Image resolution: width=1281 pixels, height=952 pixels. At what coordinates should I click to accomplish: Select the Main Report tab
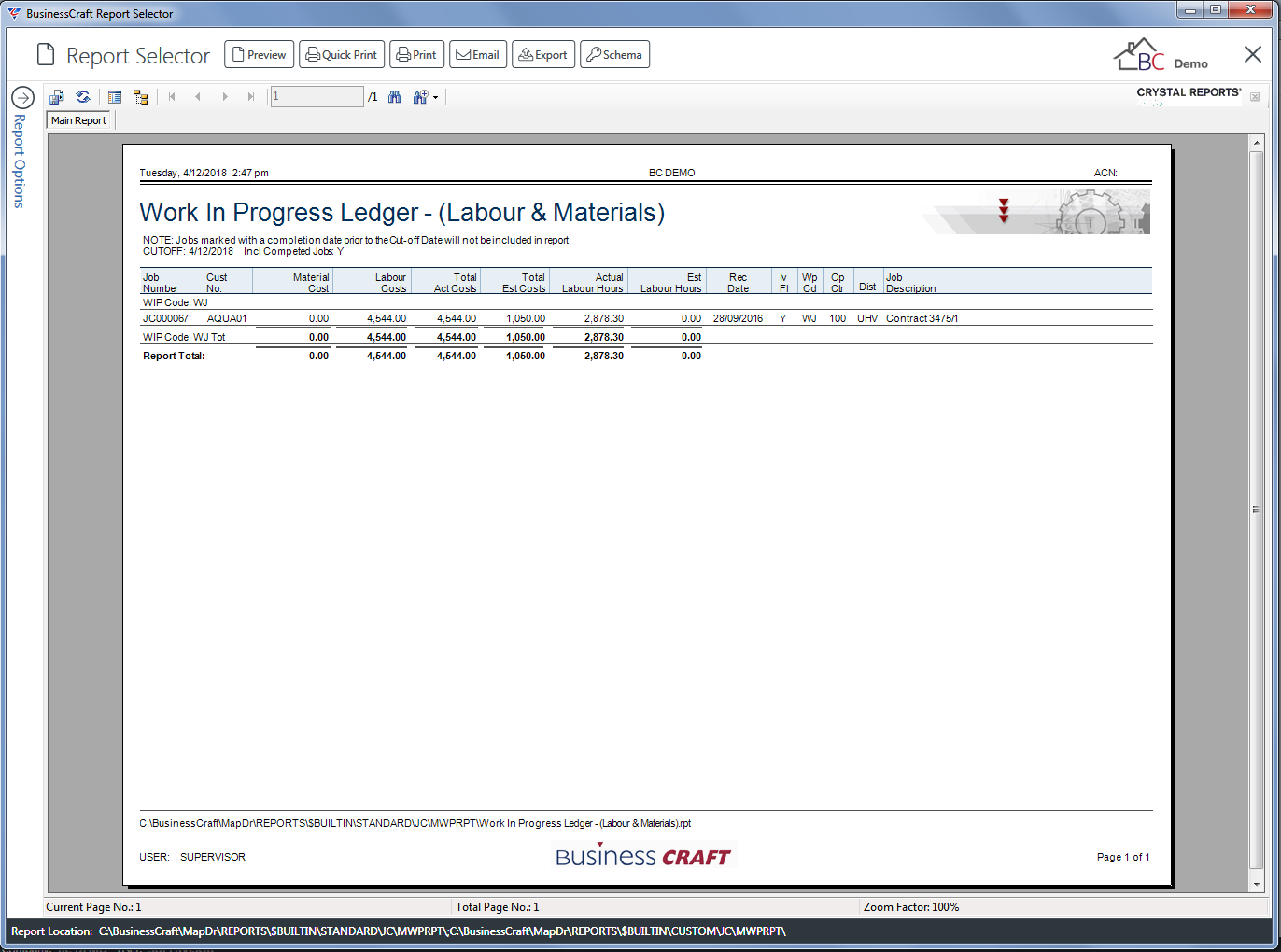point(79,120)
